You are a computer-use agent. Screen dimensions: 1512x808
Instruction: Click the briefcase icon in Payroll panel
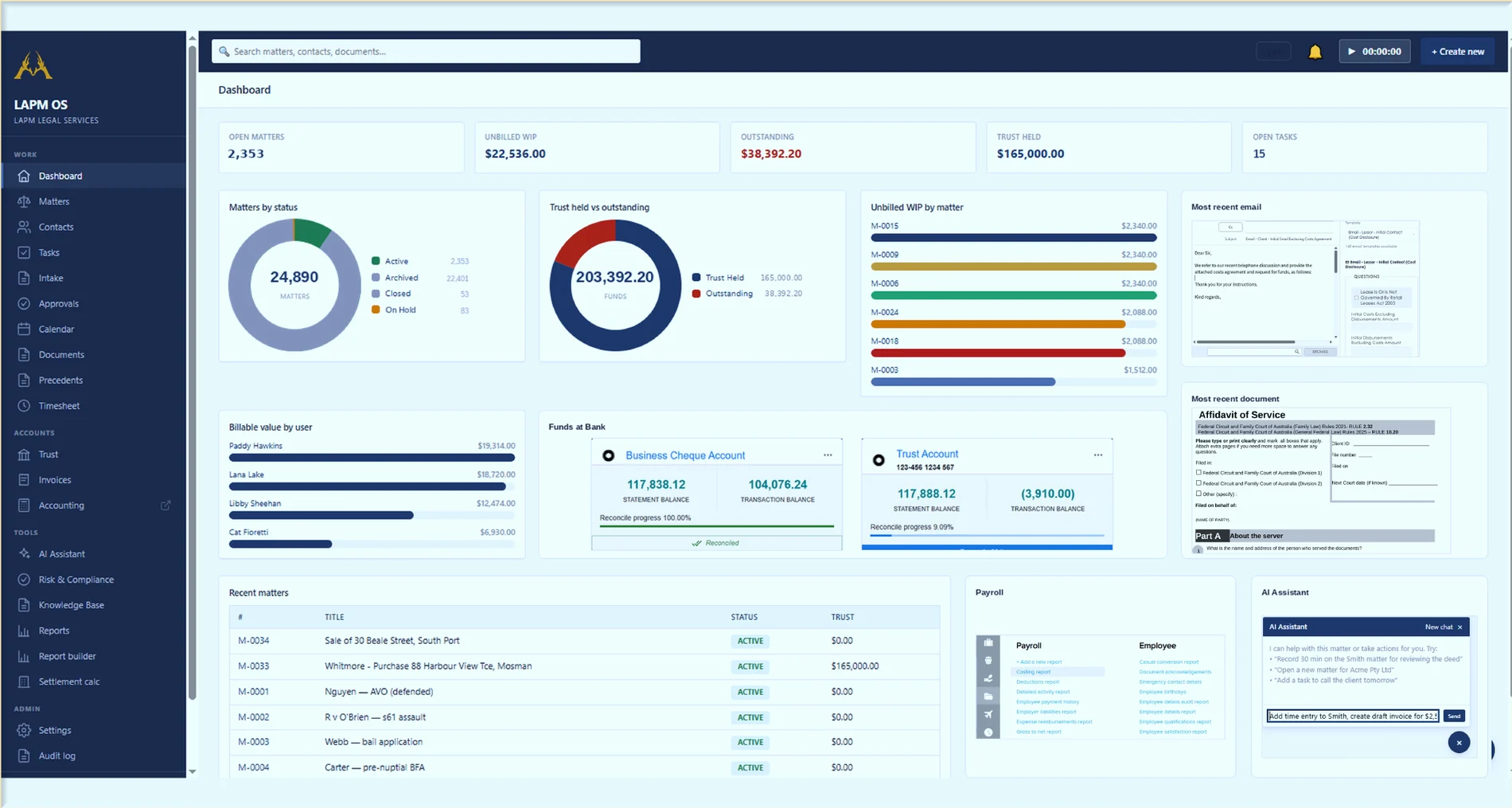pos(988,642)
